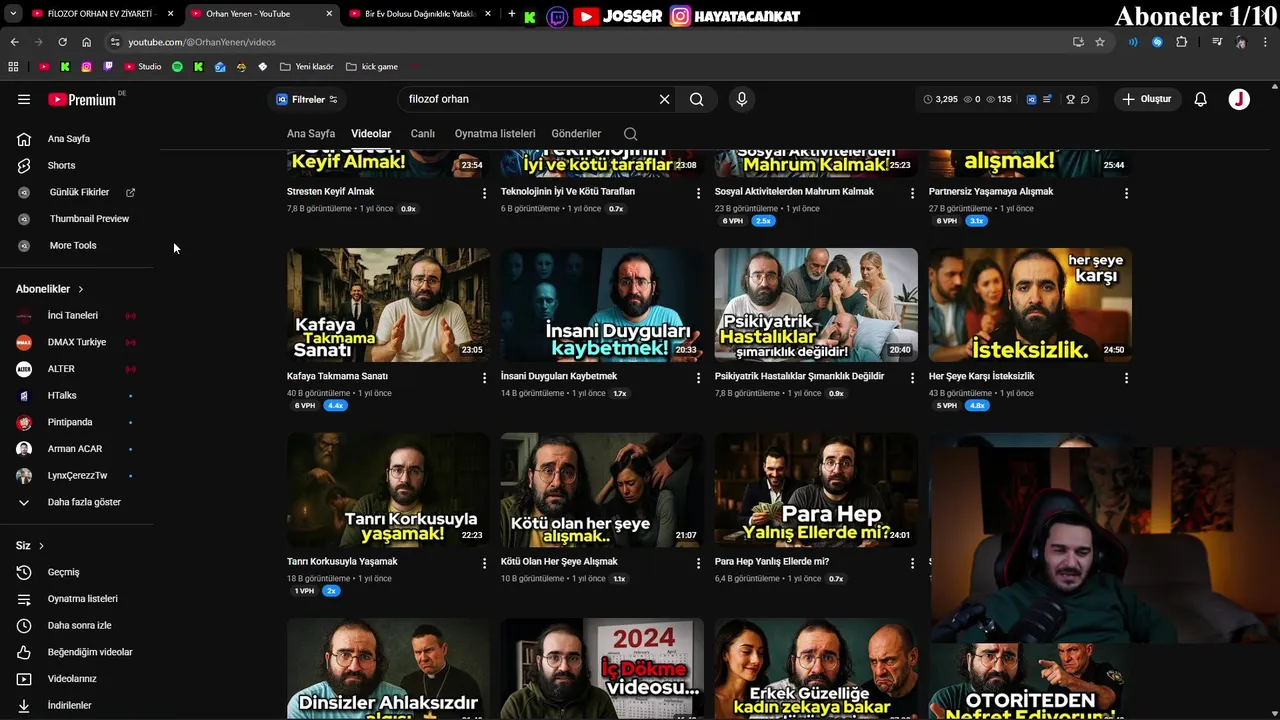This screenshot has width=1280, height=720.
Task: Click the address bar URL
Action: (202, 42)
